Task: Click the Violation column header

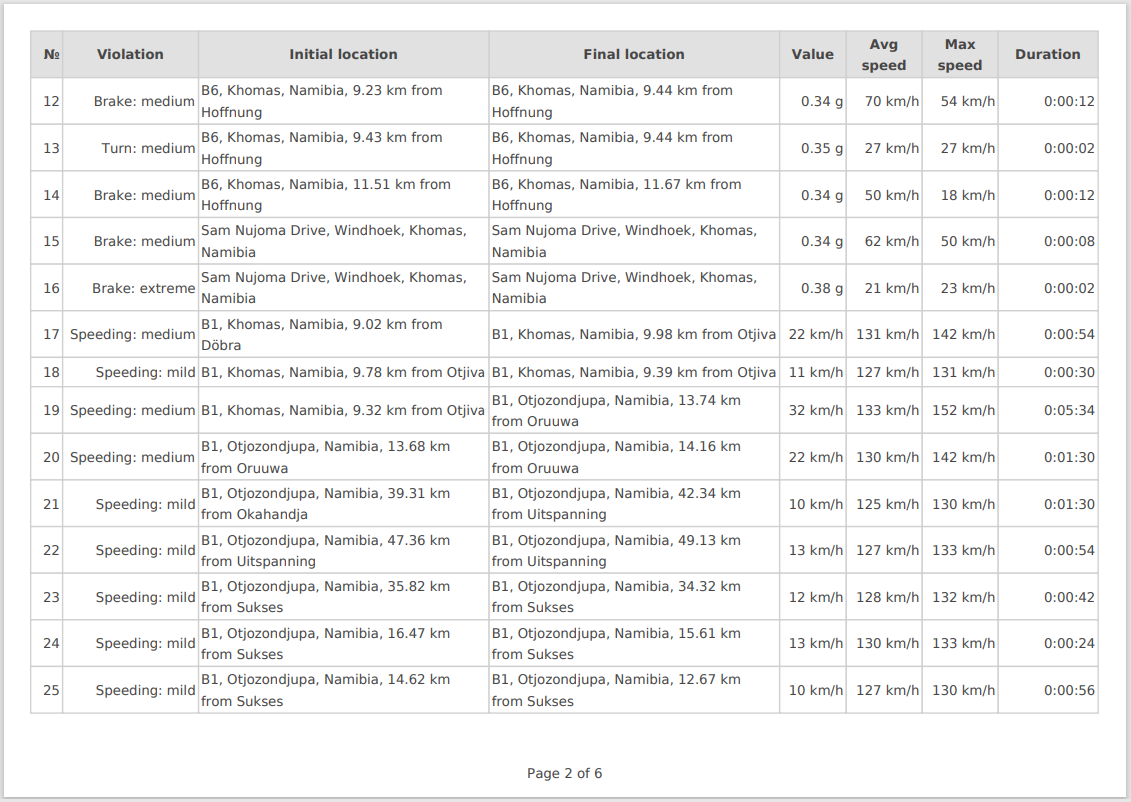Action: coord(130,55)
